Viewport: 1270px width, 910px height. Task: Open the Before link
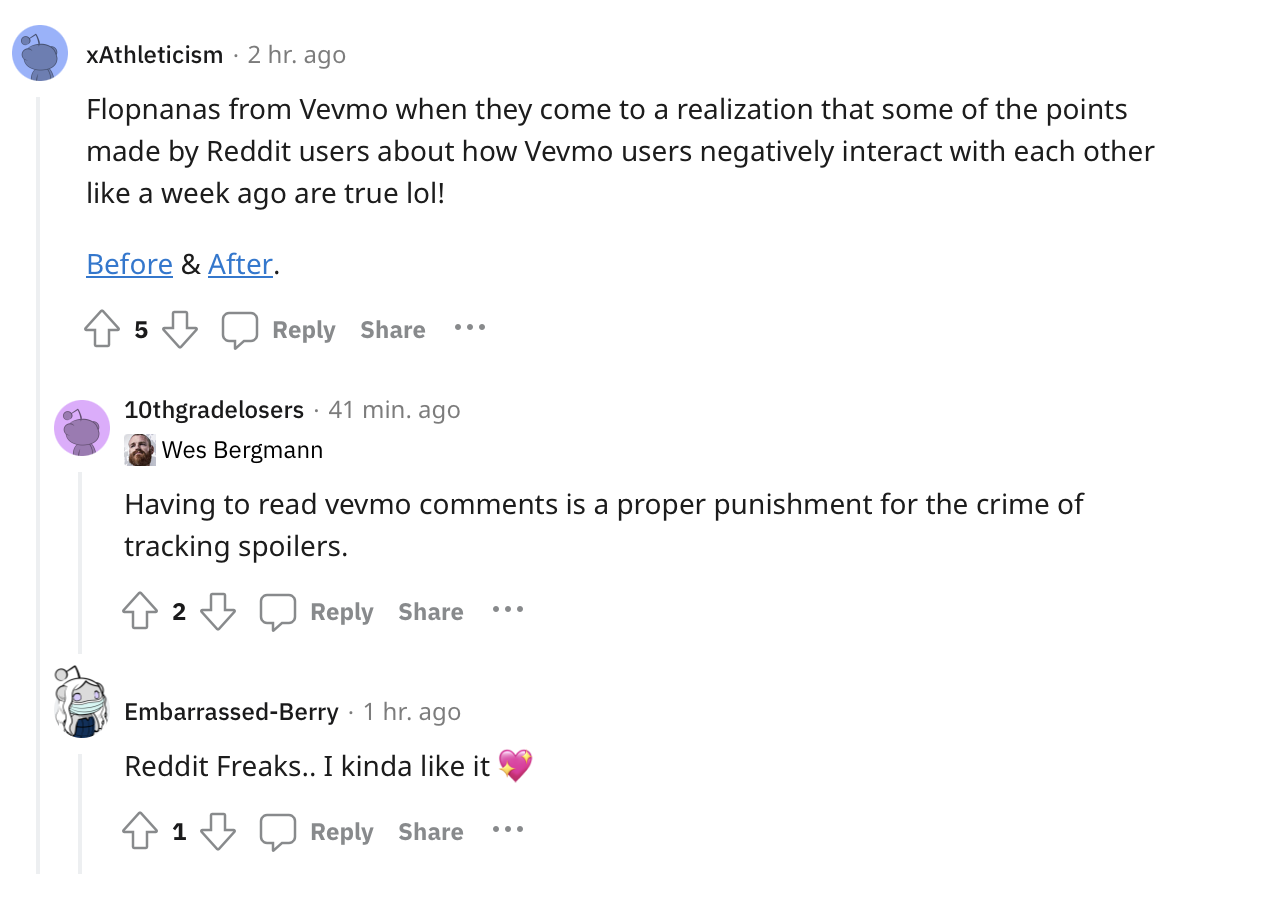pos(130,264)
